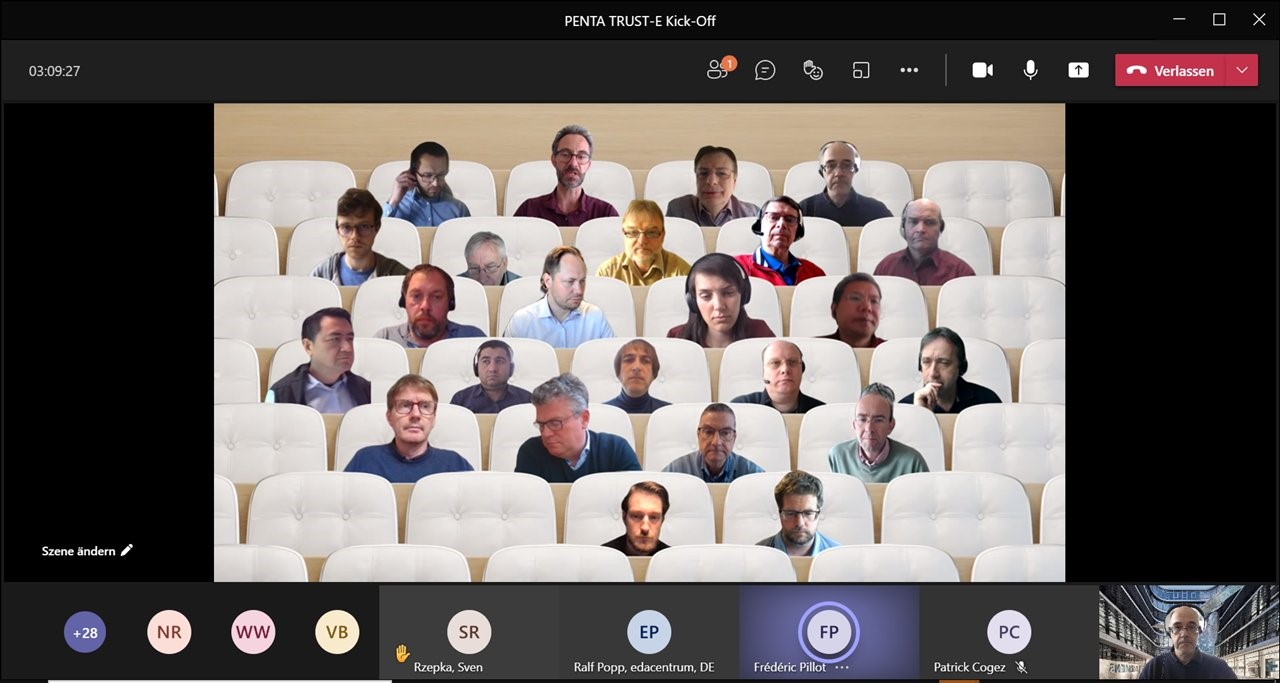Select the VB participant avatar
Viewport: 1280px width, 683px height.
coord(337,632)
